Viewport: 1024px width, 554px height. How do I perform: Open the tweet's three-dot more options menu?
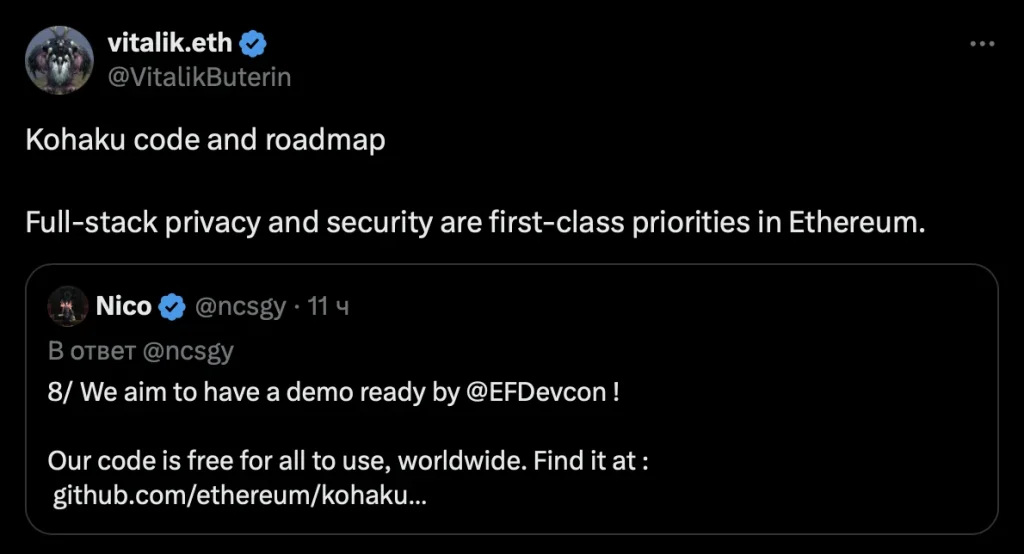983,44
